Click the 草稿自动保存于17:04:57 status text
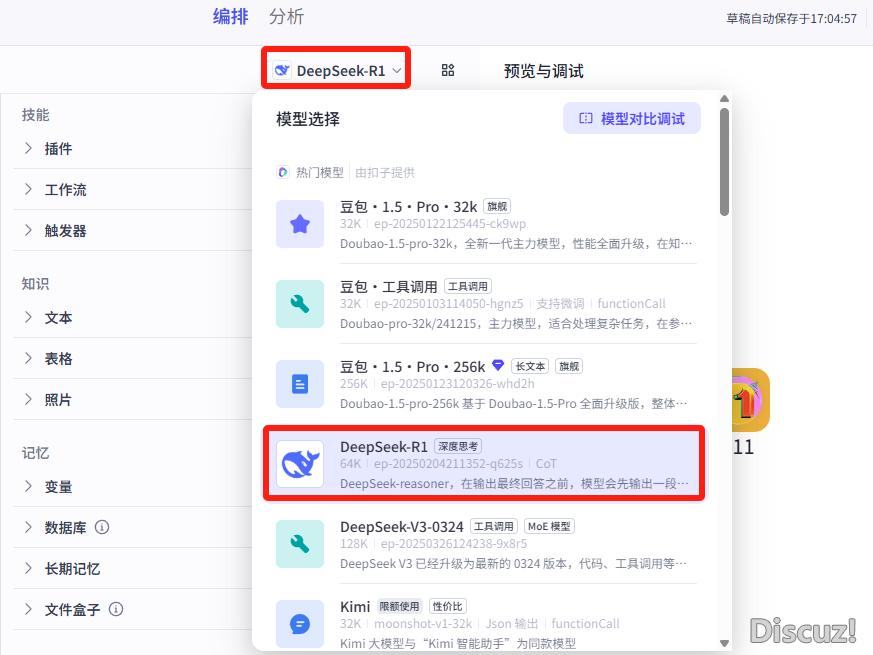 [x=791, y=18]
